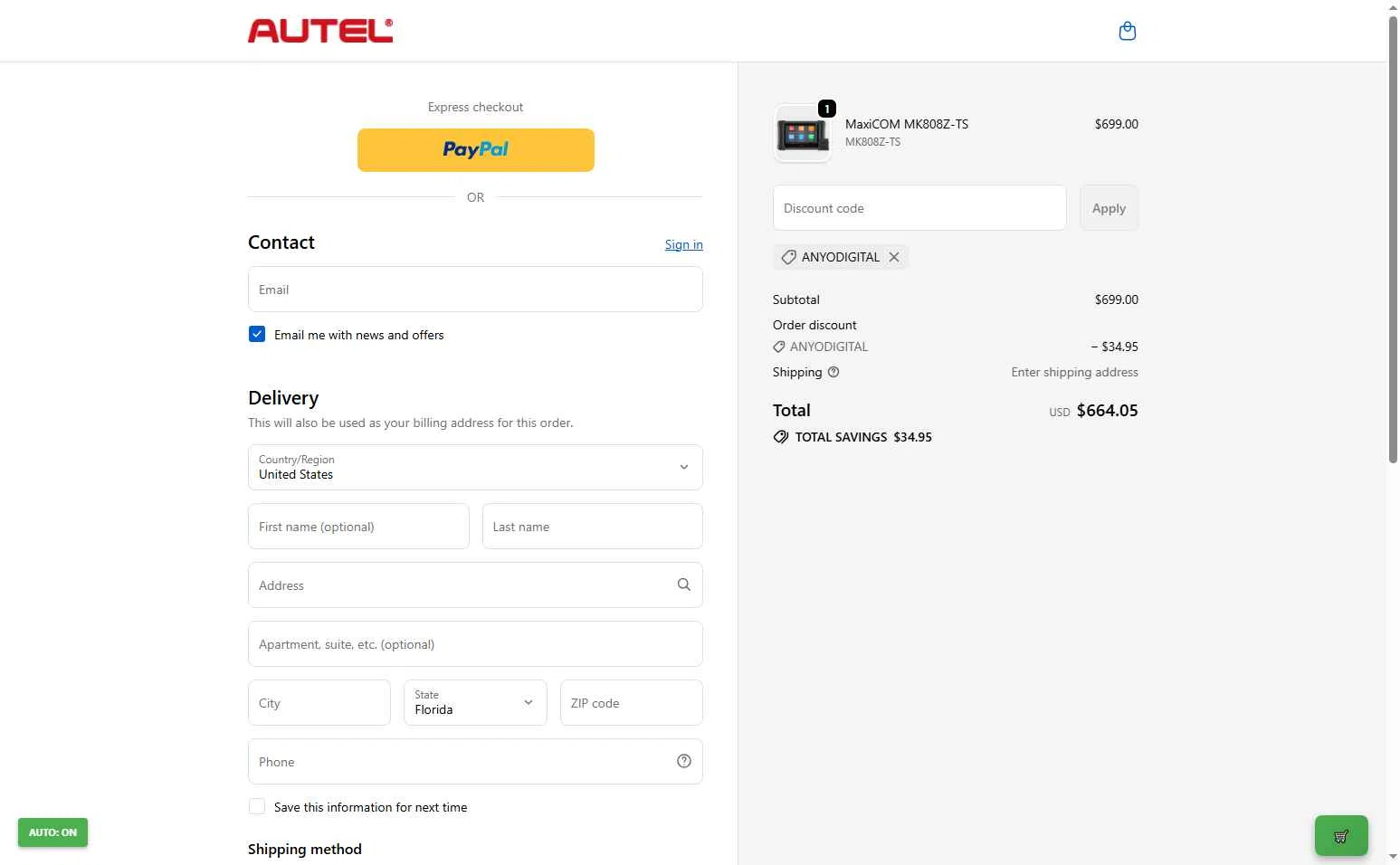Open the Country/Region dropdown

click(x=475, y=467)
